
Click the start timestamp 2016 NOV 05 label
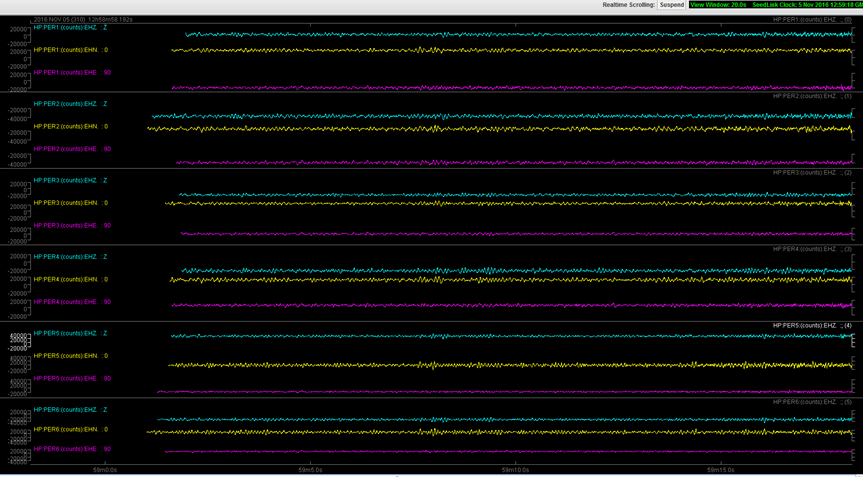pos(83,19)
